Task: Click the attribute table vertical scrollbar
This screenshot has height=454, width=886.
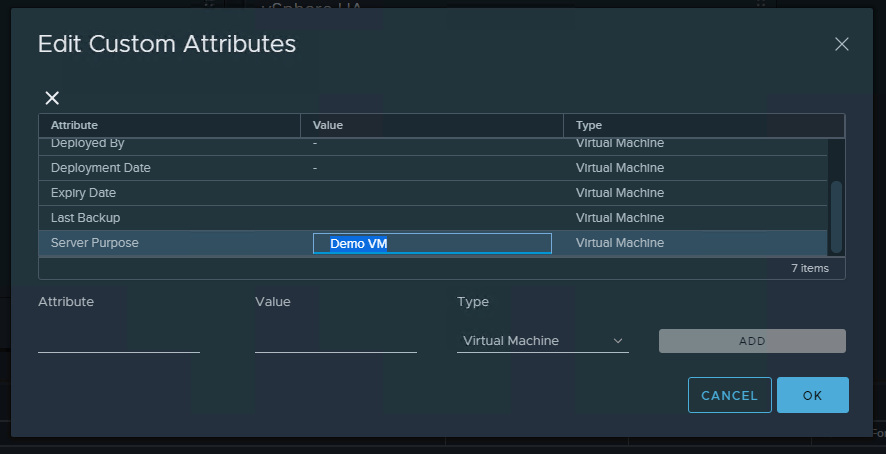Action: (x=836, y=215)
